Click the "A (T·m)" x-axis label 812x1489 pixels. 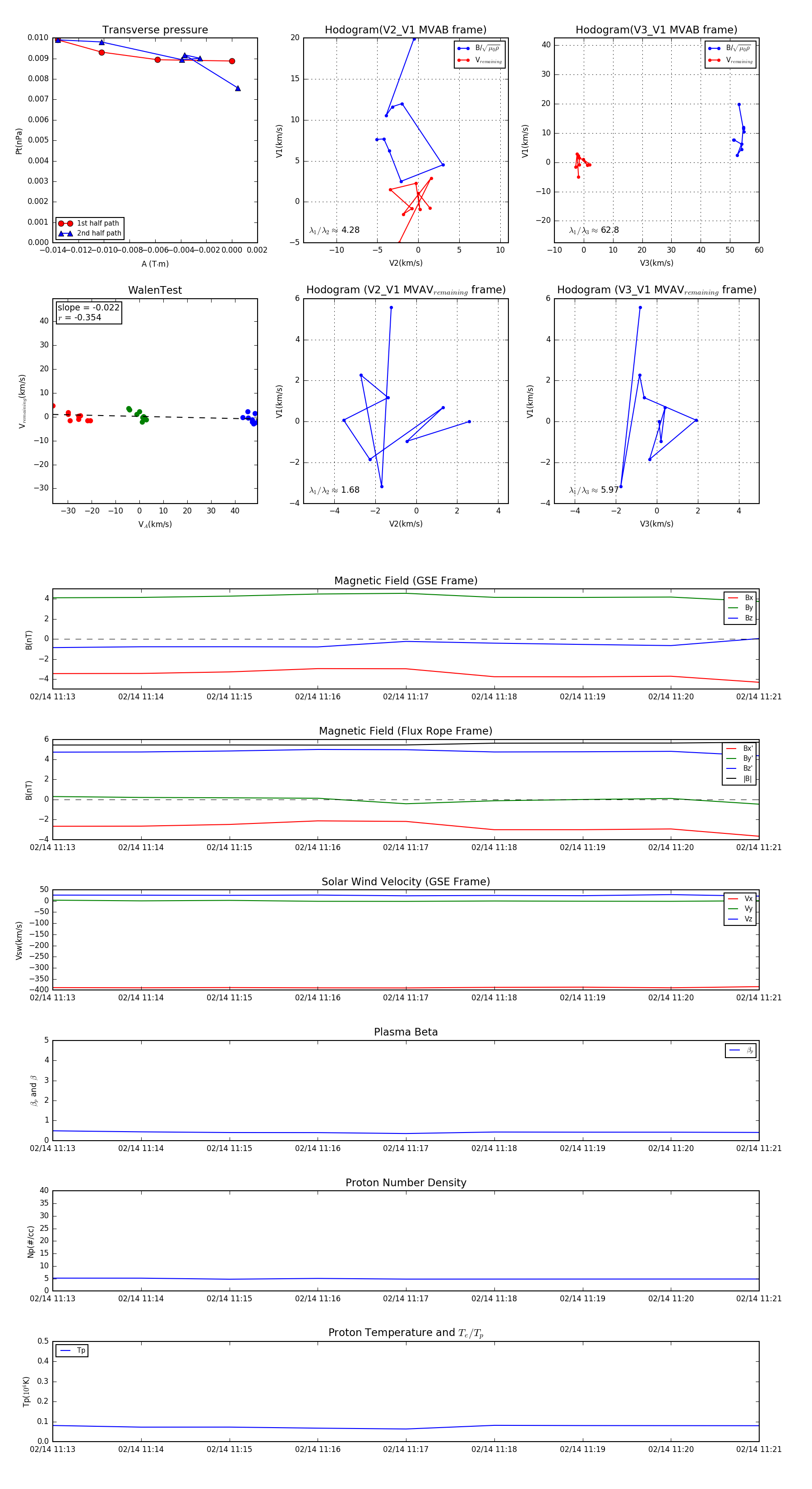(x=155, y=264)
